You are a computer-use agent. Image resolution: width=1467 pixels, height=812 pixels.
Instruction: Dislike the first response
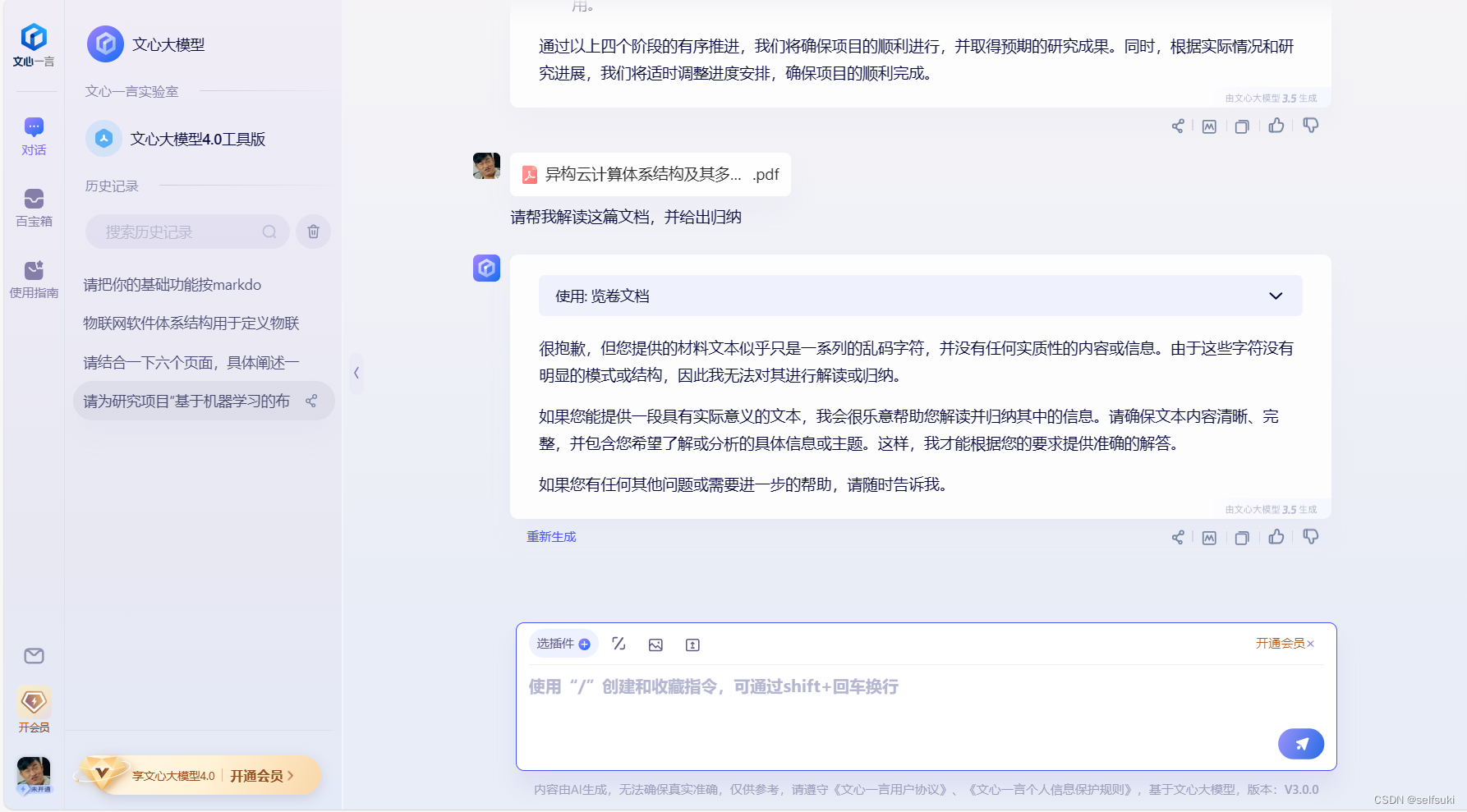(x=1311, y=126)
